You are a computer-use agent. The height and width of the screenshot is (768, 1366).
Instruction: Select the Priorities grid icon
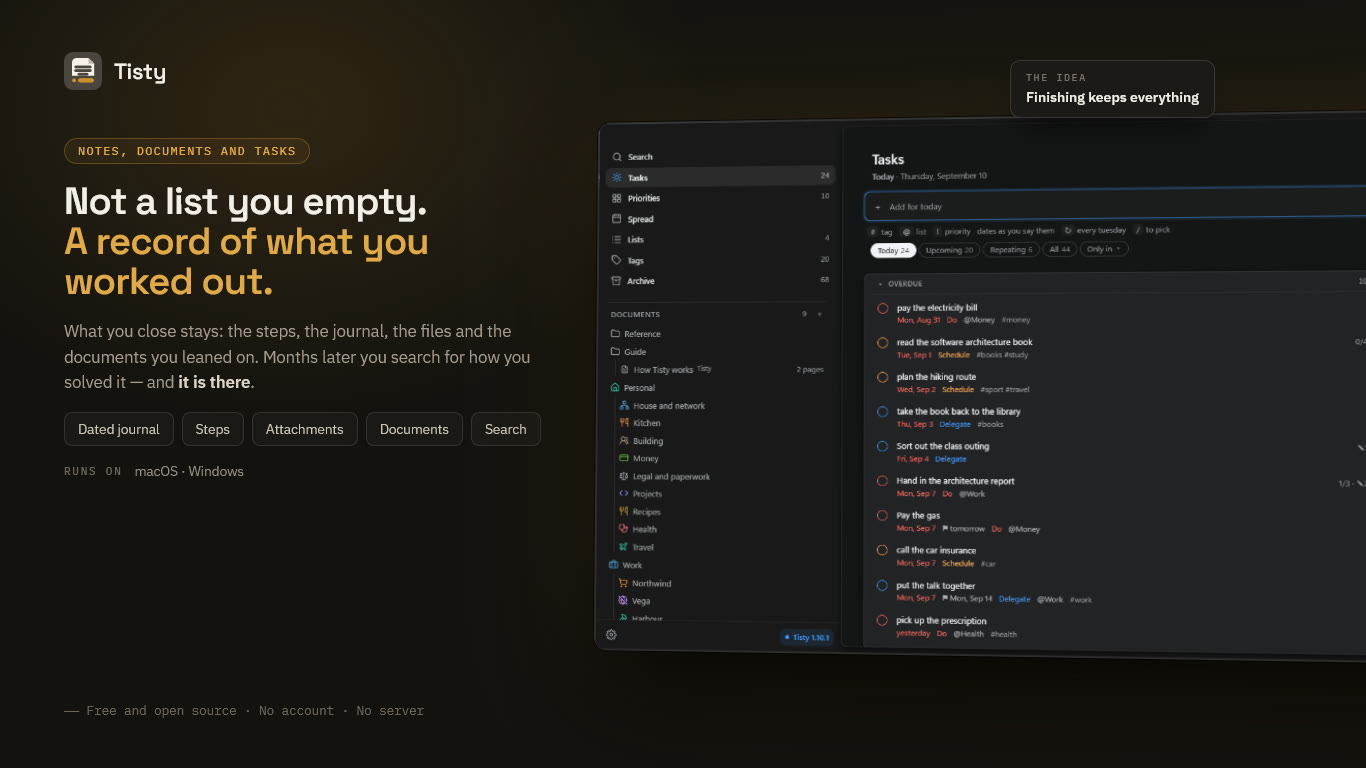[x=617, y=198]
